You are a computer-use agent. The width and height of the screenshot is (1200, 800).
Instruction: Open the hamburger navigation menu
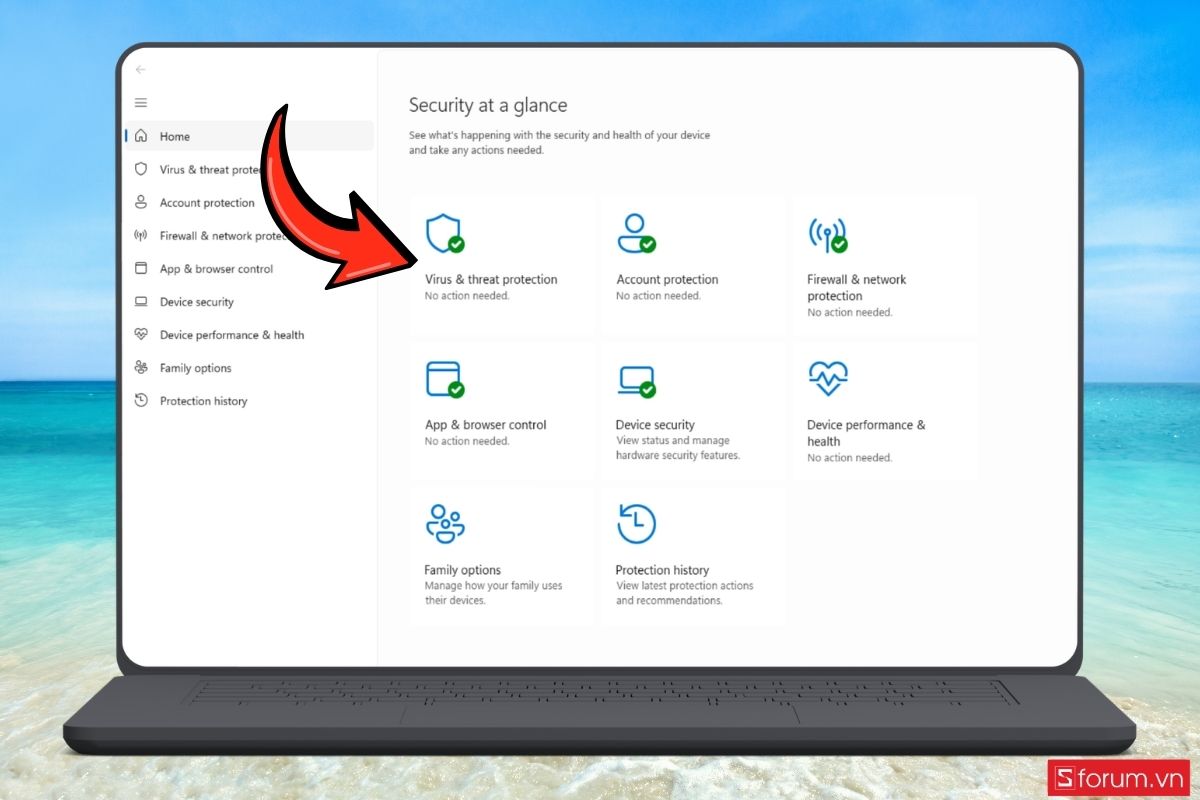(x=141, y=103)
